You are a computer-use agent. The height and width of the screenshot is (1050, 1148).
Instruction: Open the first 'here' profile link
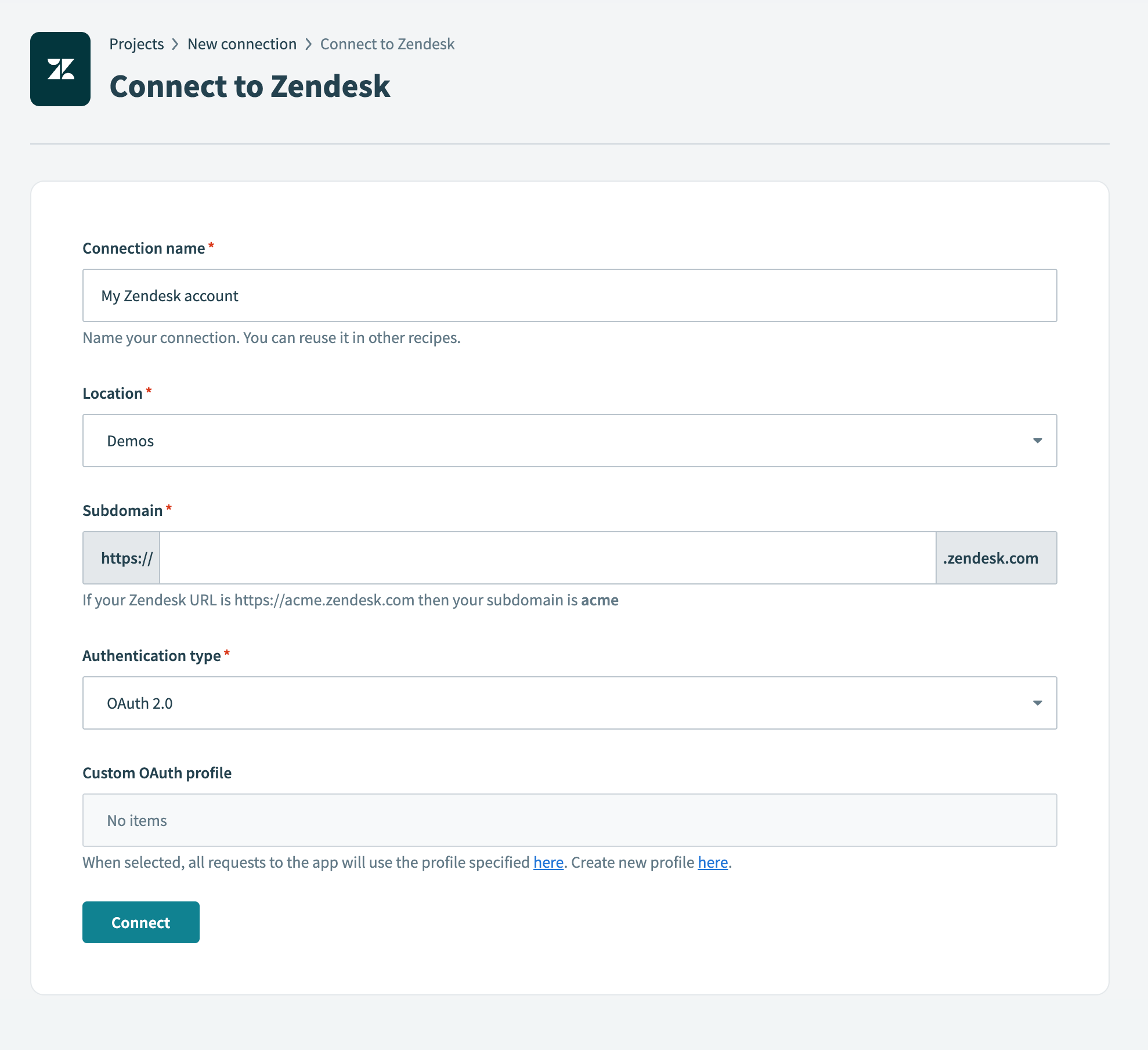pos(548,862)
